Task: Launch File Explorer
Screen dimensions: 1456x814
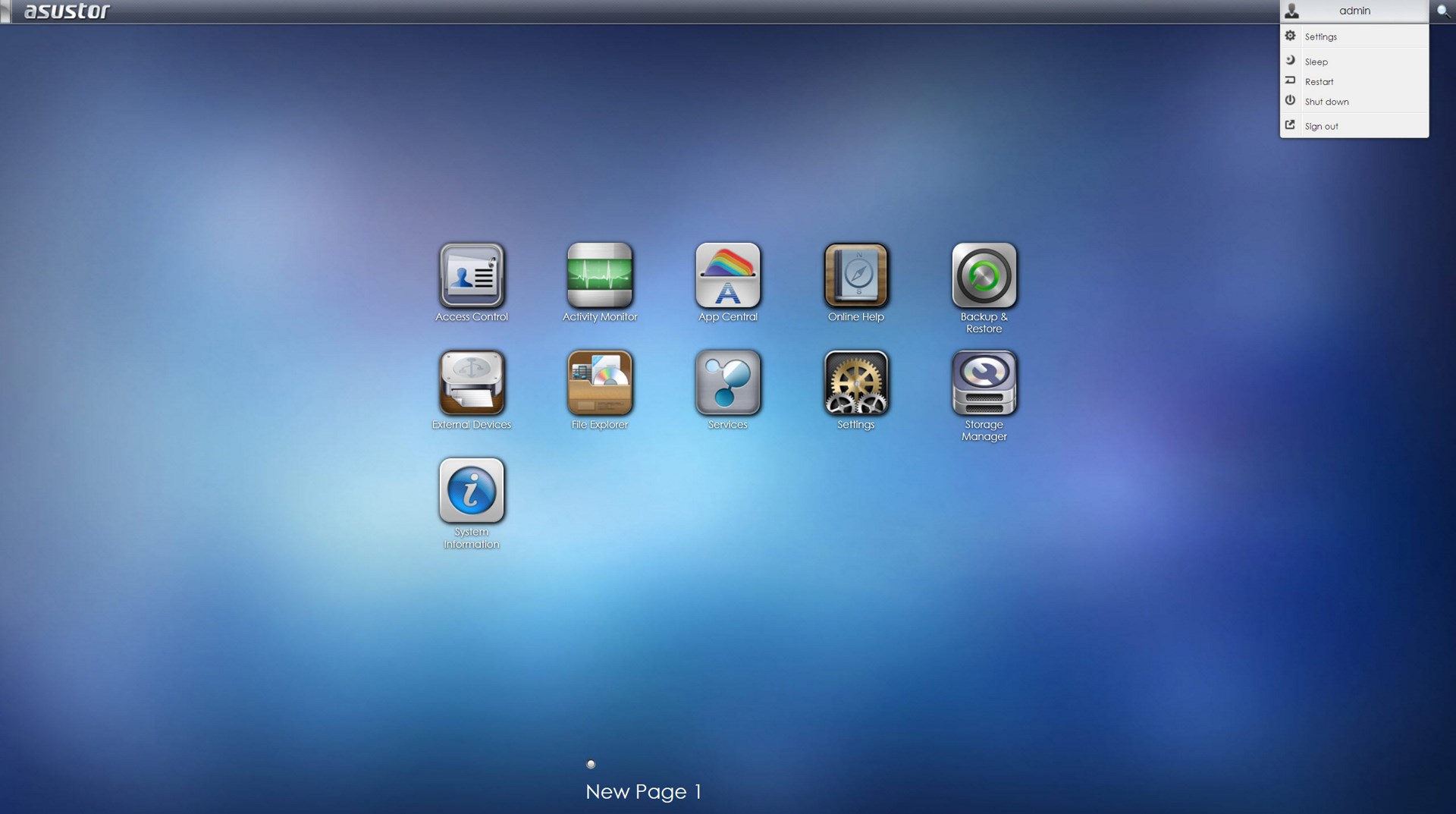Action: (599, 383)
